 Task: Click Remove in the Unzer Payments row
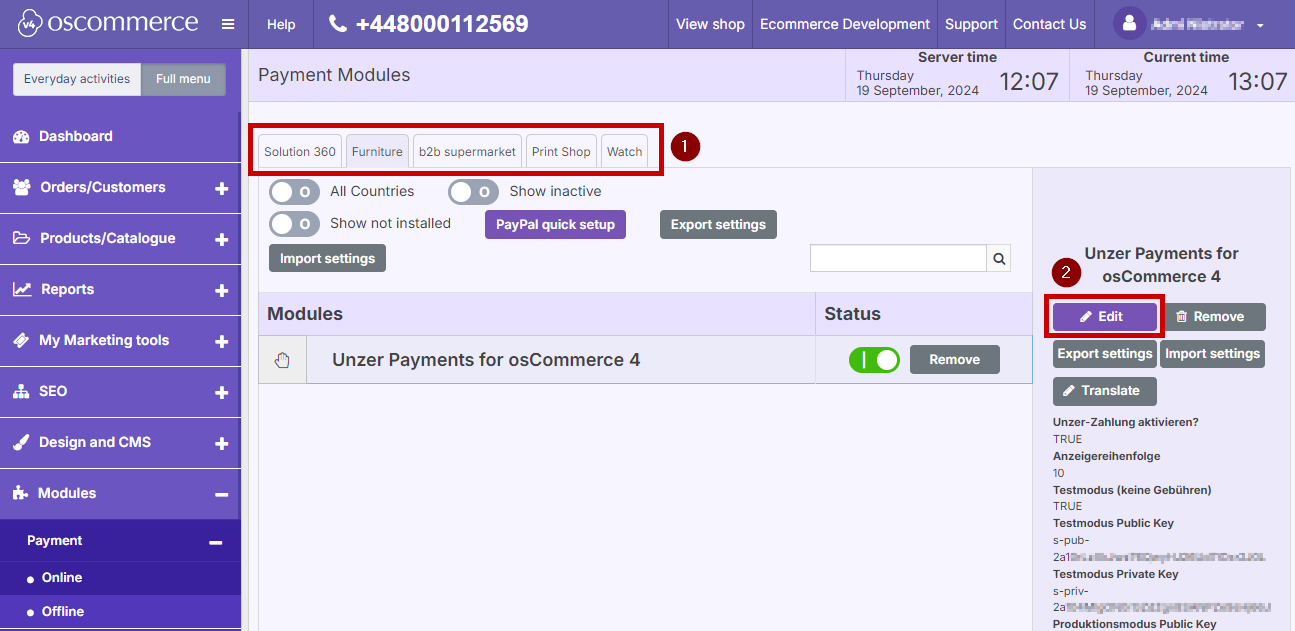pyautogui.click(x=954, y=360)
